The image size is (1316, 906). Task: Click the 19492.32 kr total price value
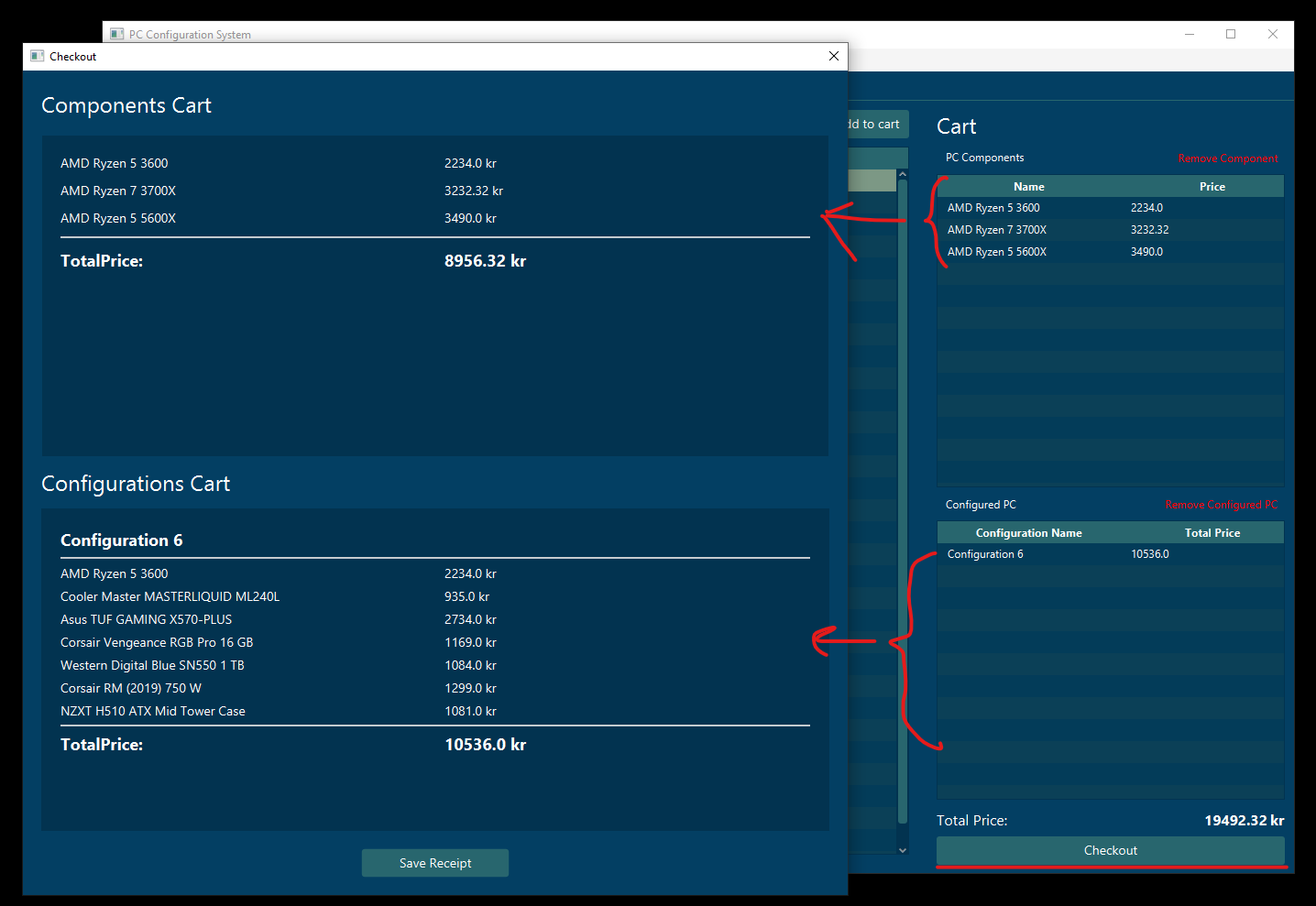click(1245, 821)
